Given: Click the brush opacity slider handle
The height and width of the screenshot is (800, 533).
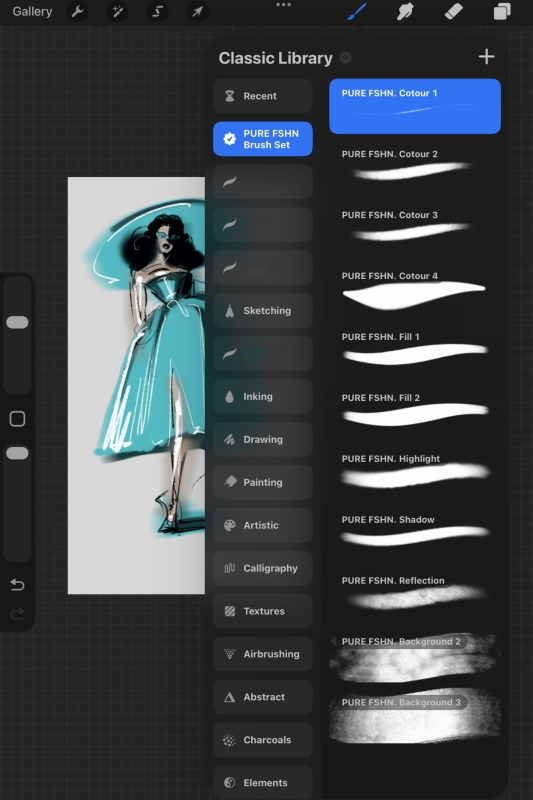Looking at the screenshot, I should (x=17, y=453).
